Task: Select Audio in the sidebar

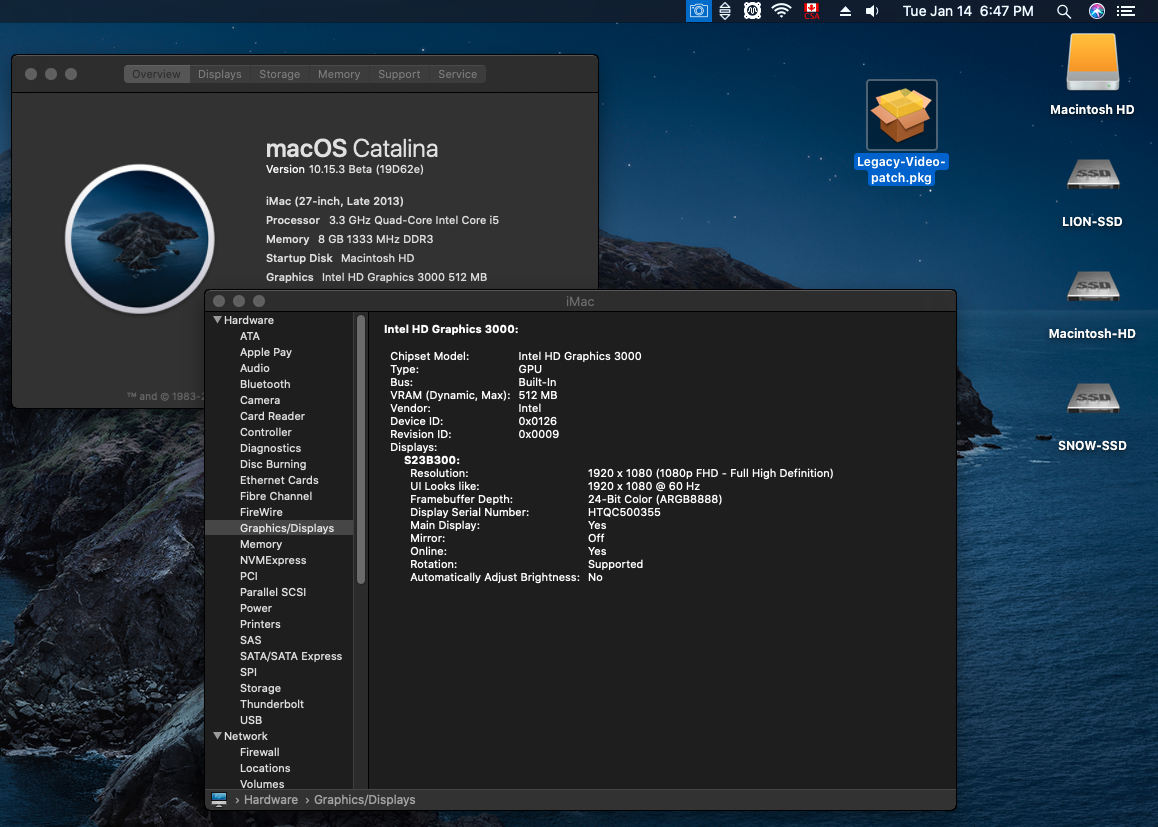Action: 255,368
